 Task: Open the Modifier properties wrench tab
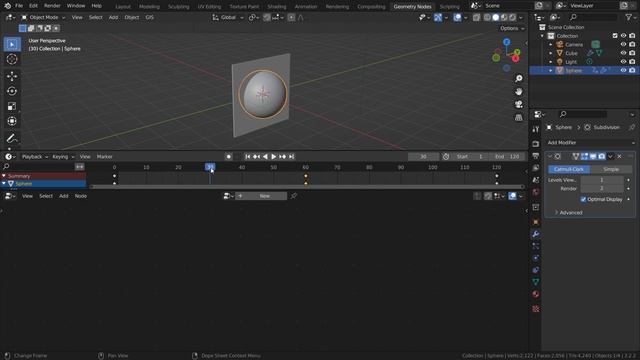click(536, 234)
